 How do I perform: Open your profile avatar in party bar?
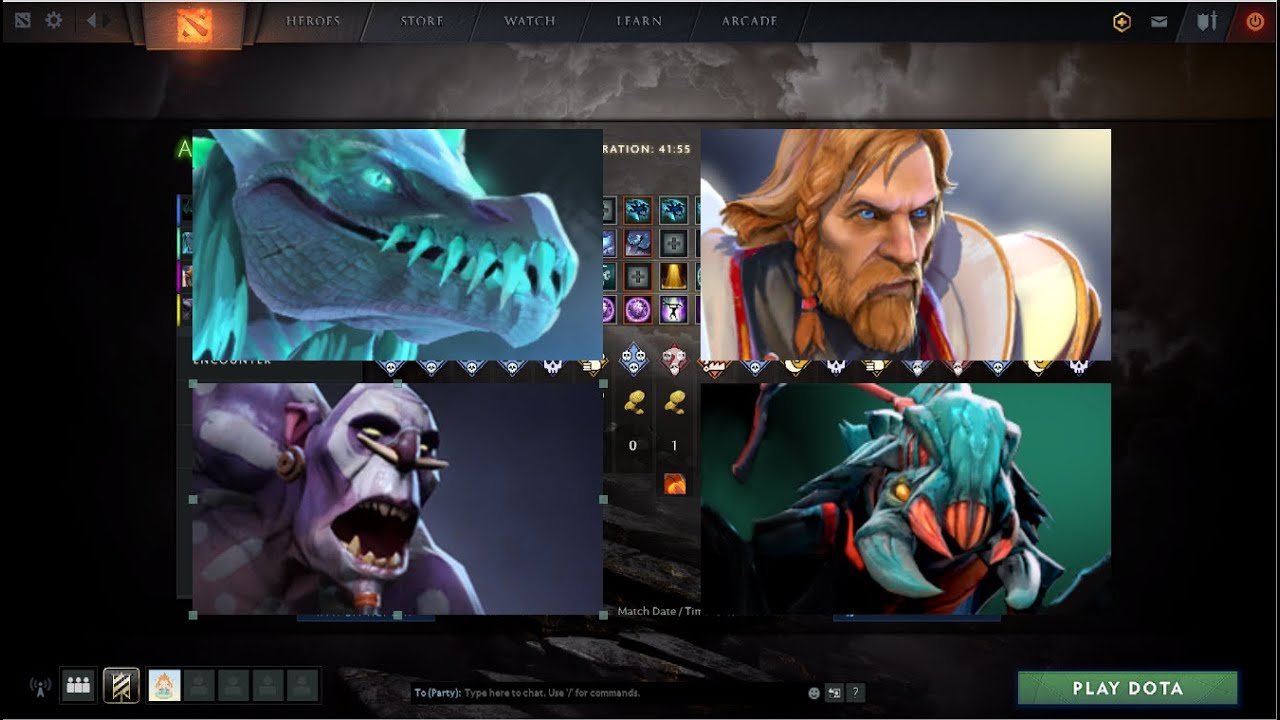(x=165, y=685)
